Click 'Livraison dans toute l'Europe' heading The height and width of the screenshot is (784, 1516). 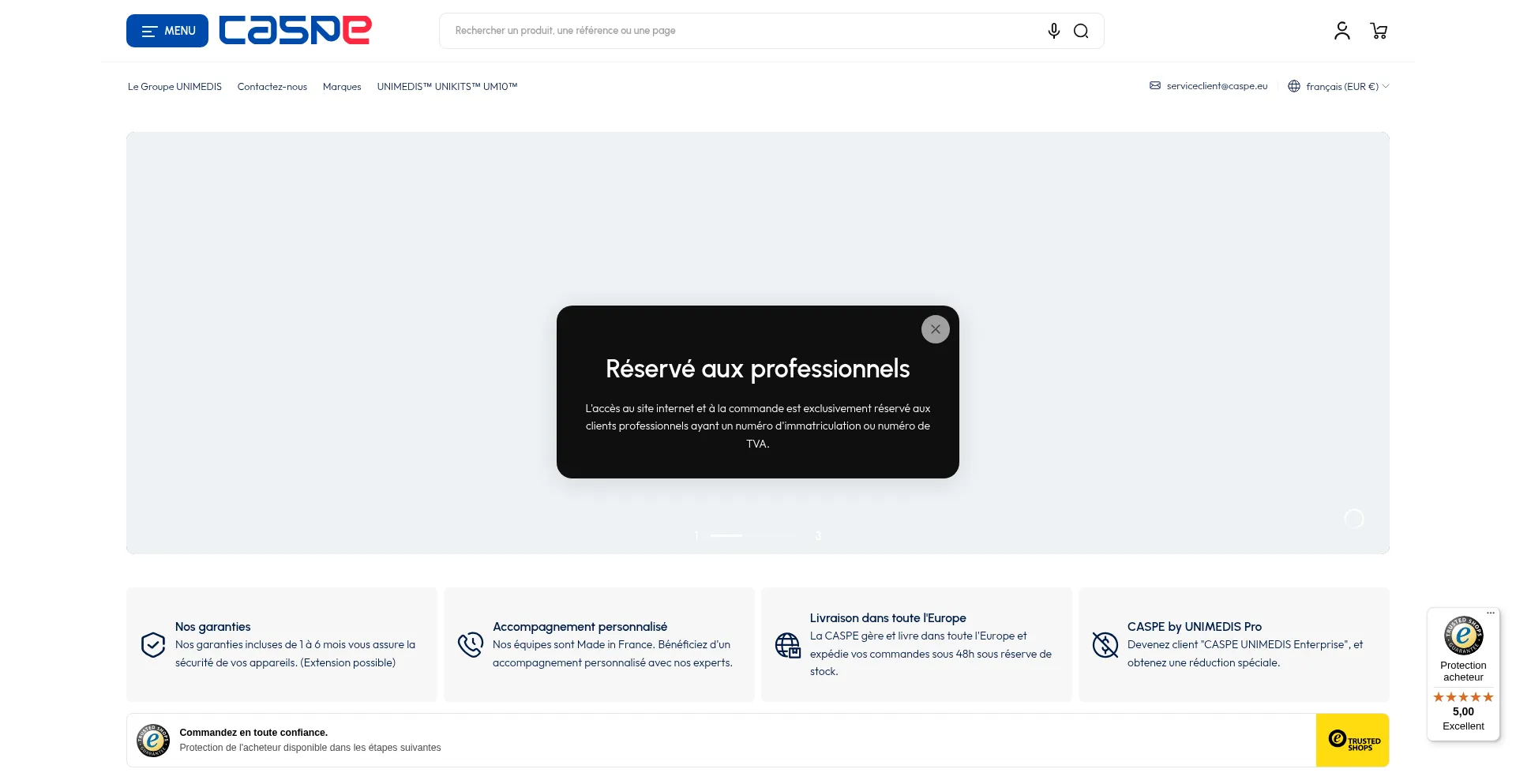pyautogui.click(x=888, y=618)
